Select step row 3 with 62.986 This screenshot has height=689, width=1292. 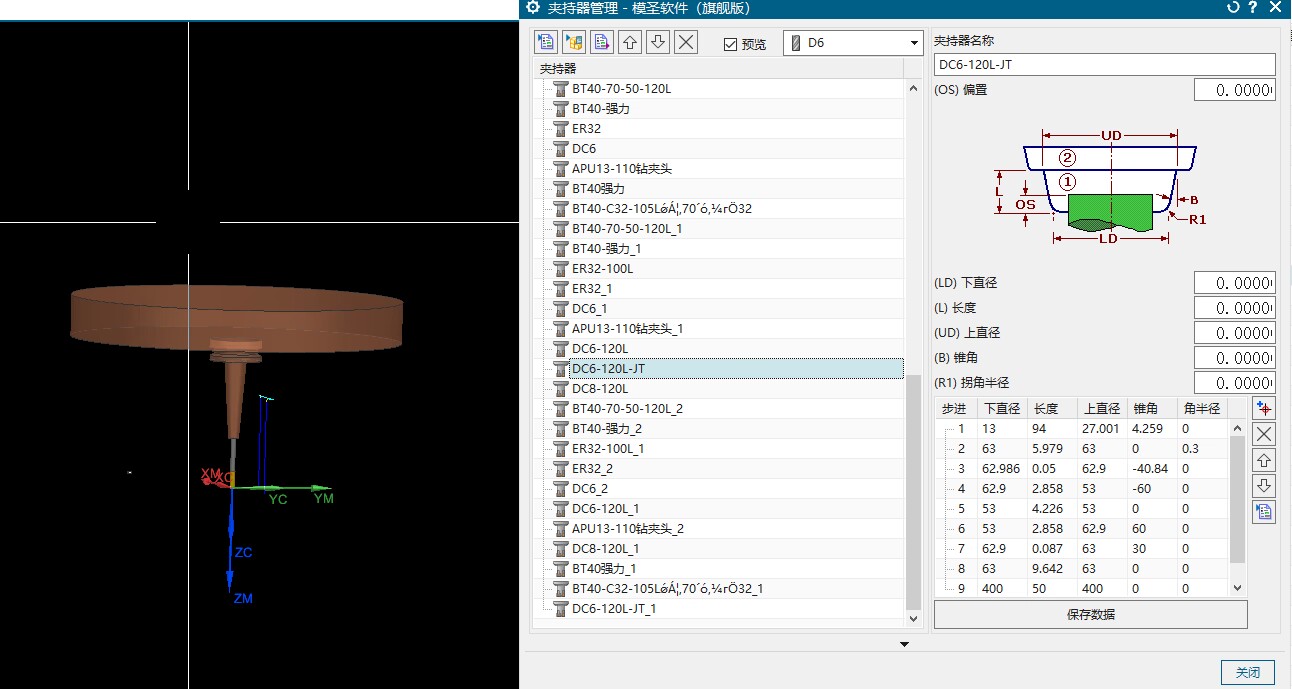pos(1082,468)
